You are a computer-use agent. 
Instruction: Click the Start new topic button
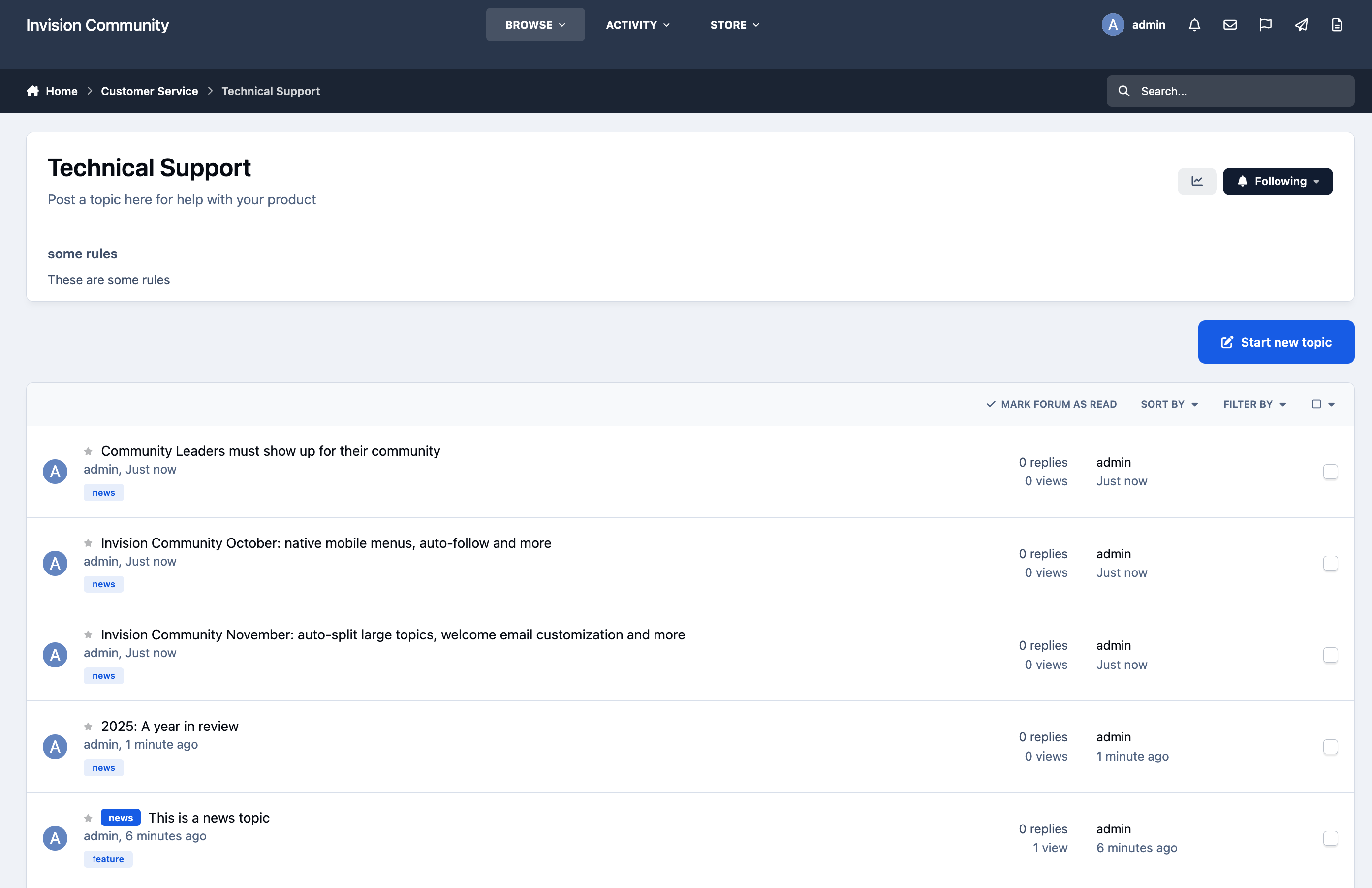tap(1276, 342)
